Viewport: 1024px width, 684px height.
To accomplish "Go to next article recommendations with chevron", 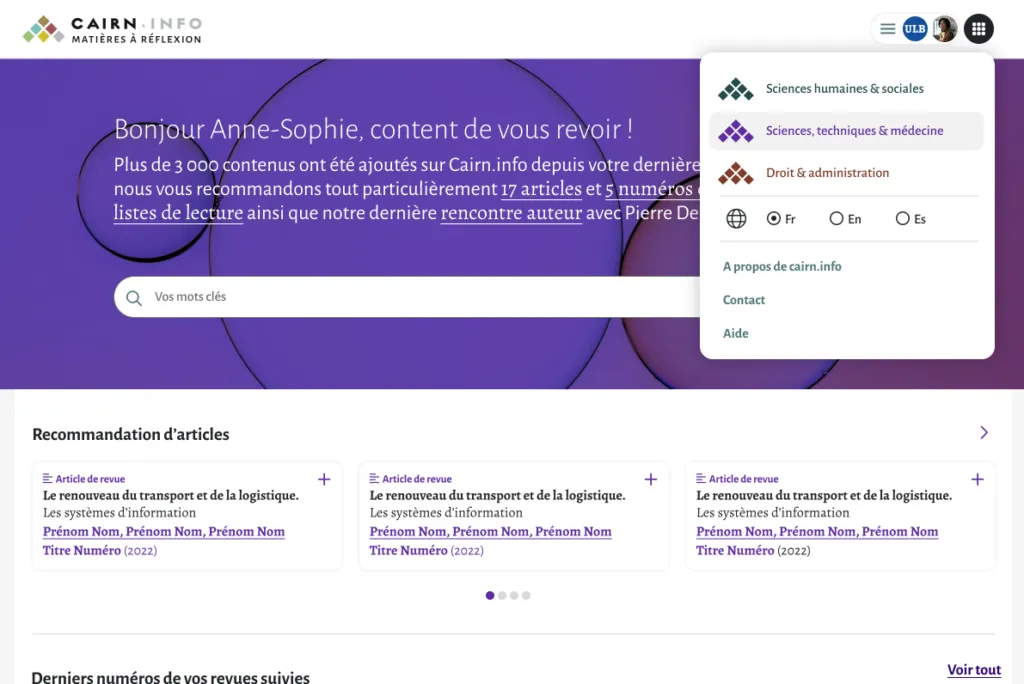I will coord(984,433).
